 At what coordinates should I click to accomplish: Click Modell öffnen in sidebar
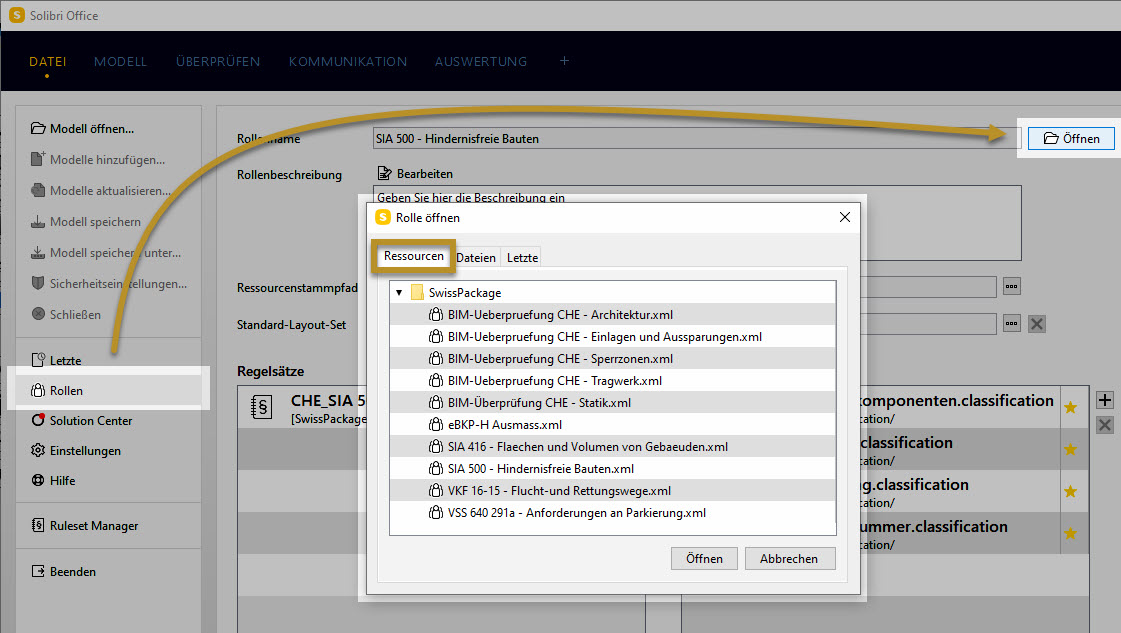(x=83, y=129)
